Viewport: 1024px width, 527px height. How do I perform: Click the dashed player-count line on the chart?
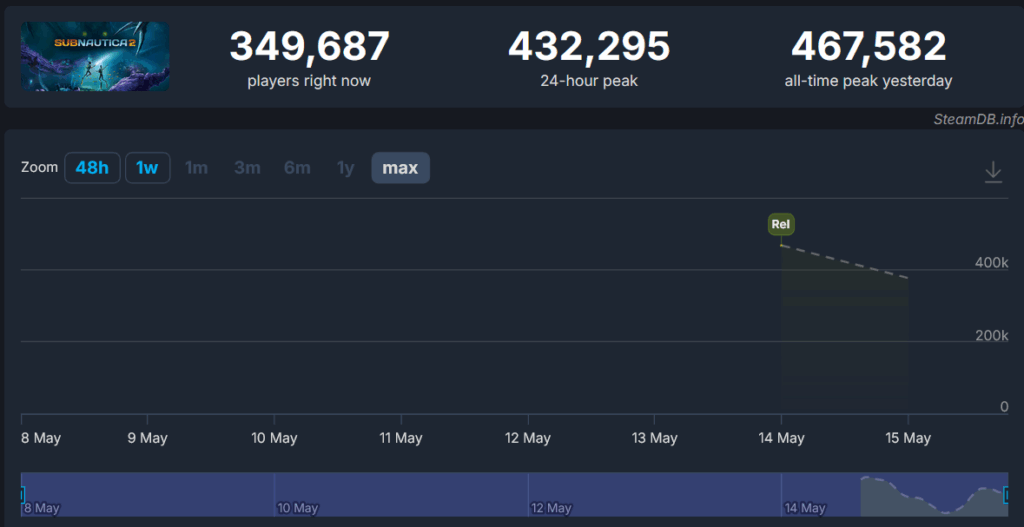click(844, 261)
